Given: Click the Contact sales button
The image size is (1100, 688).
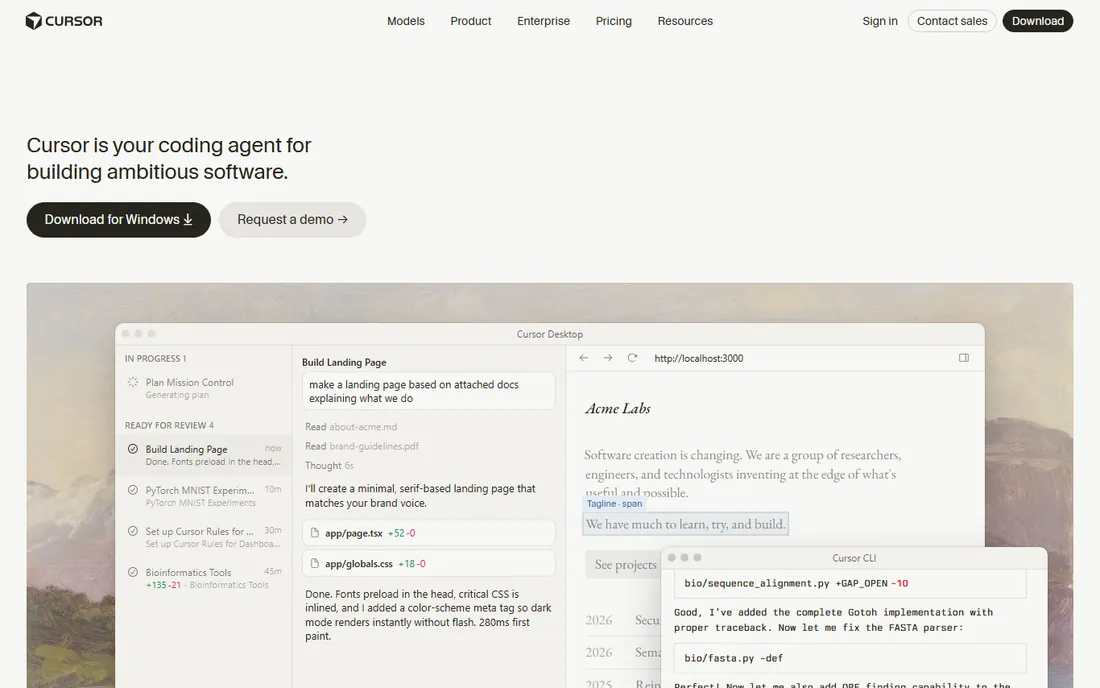Looking at the screenshot, I should pos(952,21).
